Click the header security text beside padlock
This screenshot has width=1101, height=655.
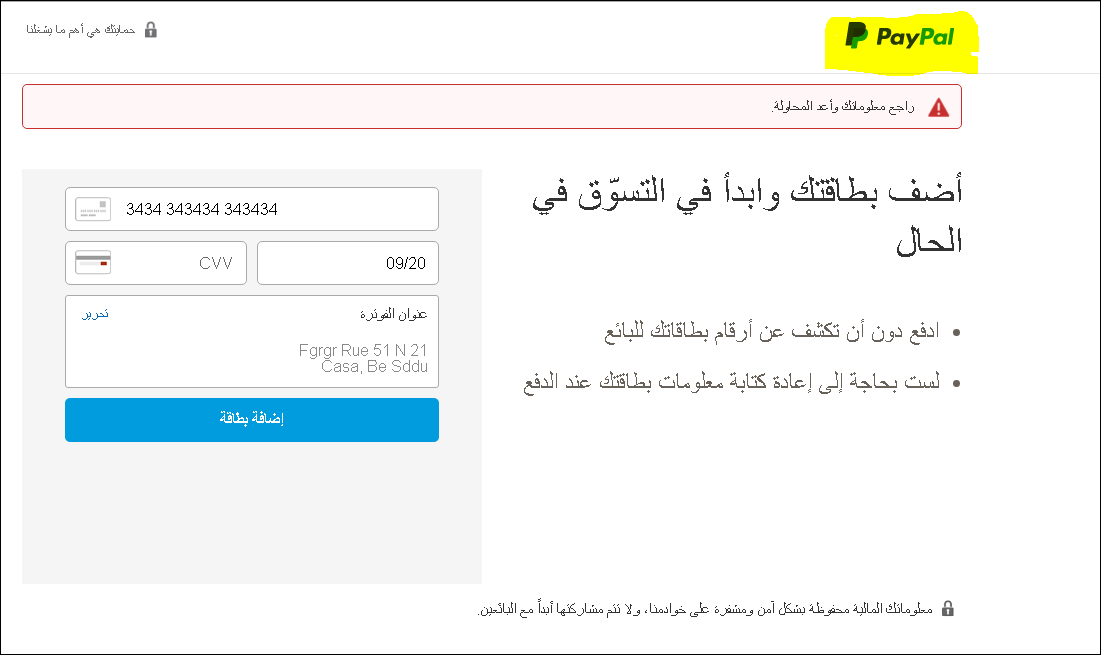[x=81, y=29]
